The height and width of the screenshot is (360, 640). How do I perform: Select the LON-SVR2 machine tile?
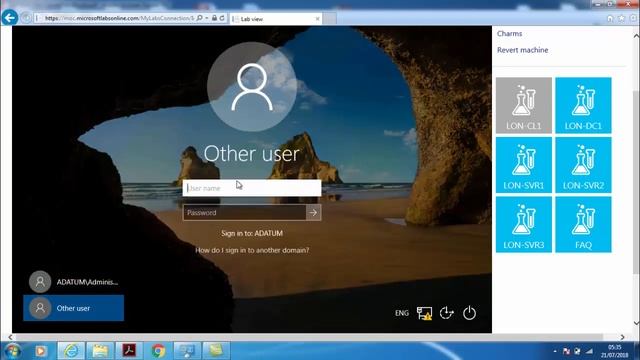point(583,165)
